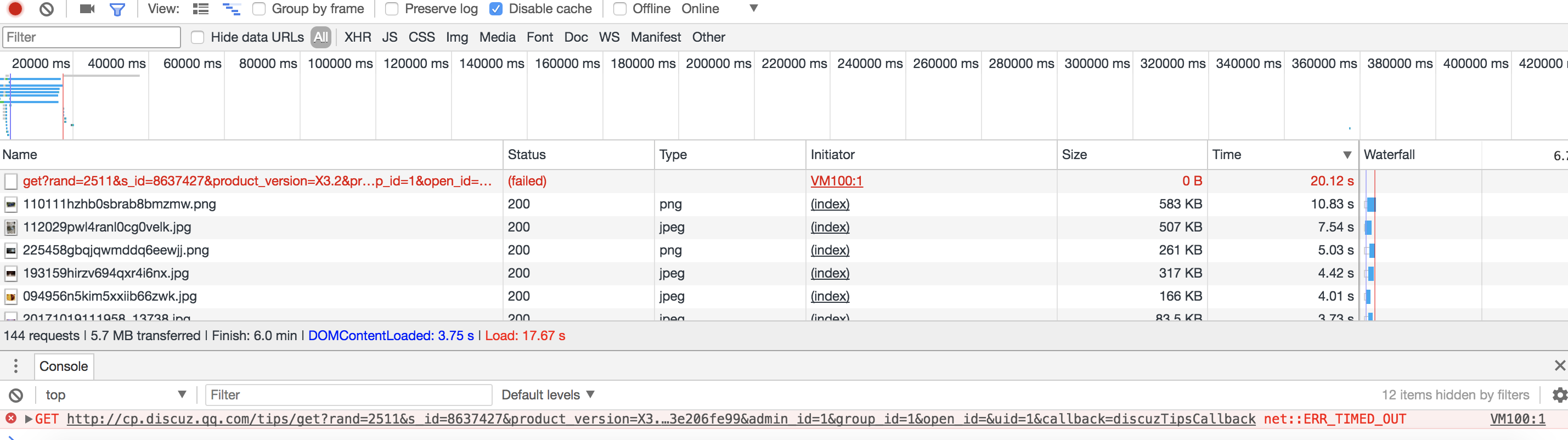Select the Console drawer tab
Screen dimensions: 1568x440
click(x=63, y=366)
